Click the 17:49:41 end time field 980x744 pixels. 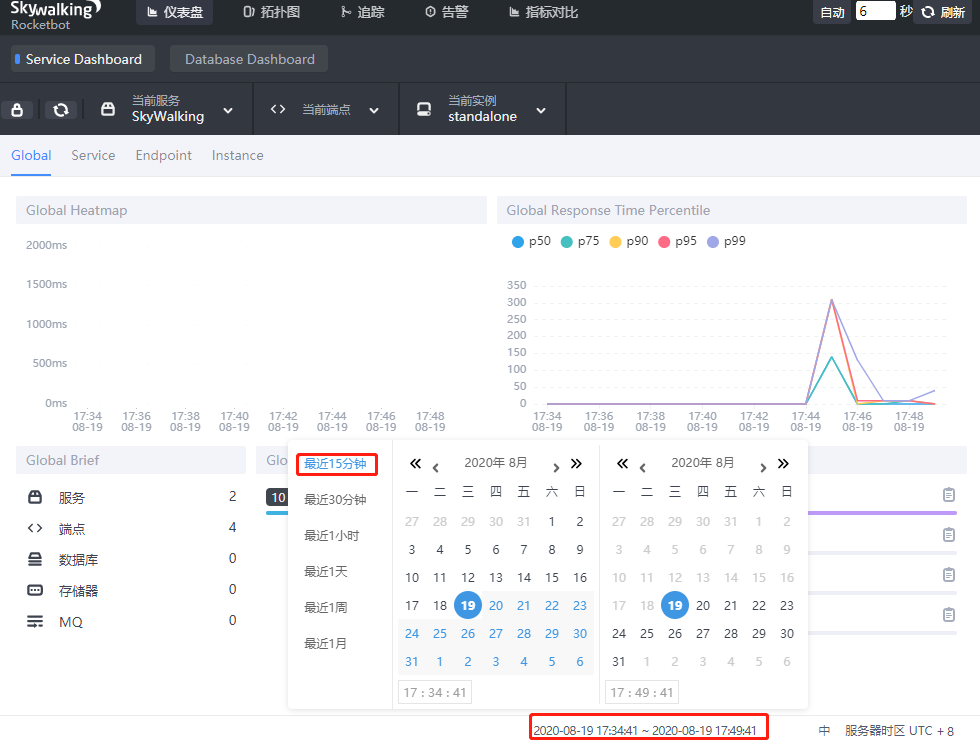click(642, 692)
